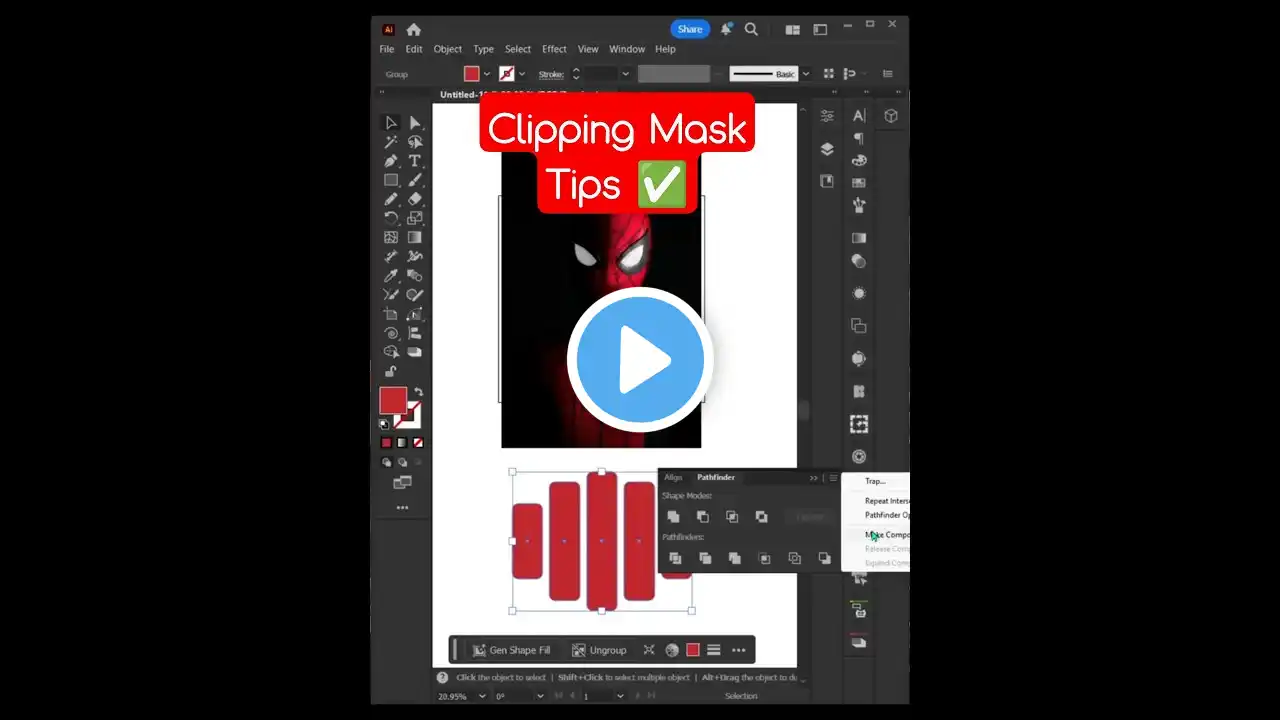Screen dimensions: 1280x720
Task: Click the Stroke weight input field
Action: click(601, 74)
